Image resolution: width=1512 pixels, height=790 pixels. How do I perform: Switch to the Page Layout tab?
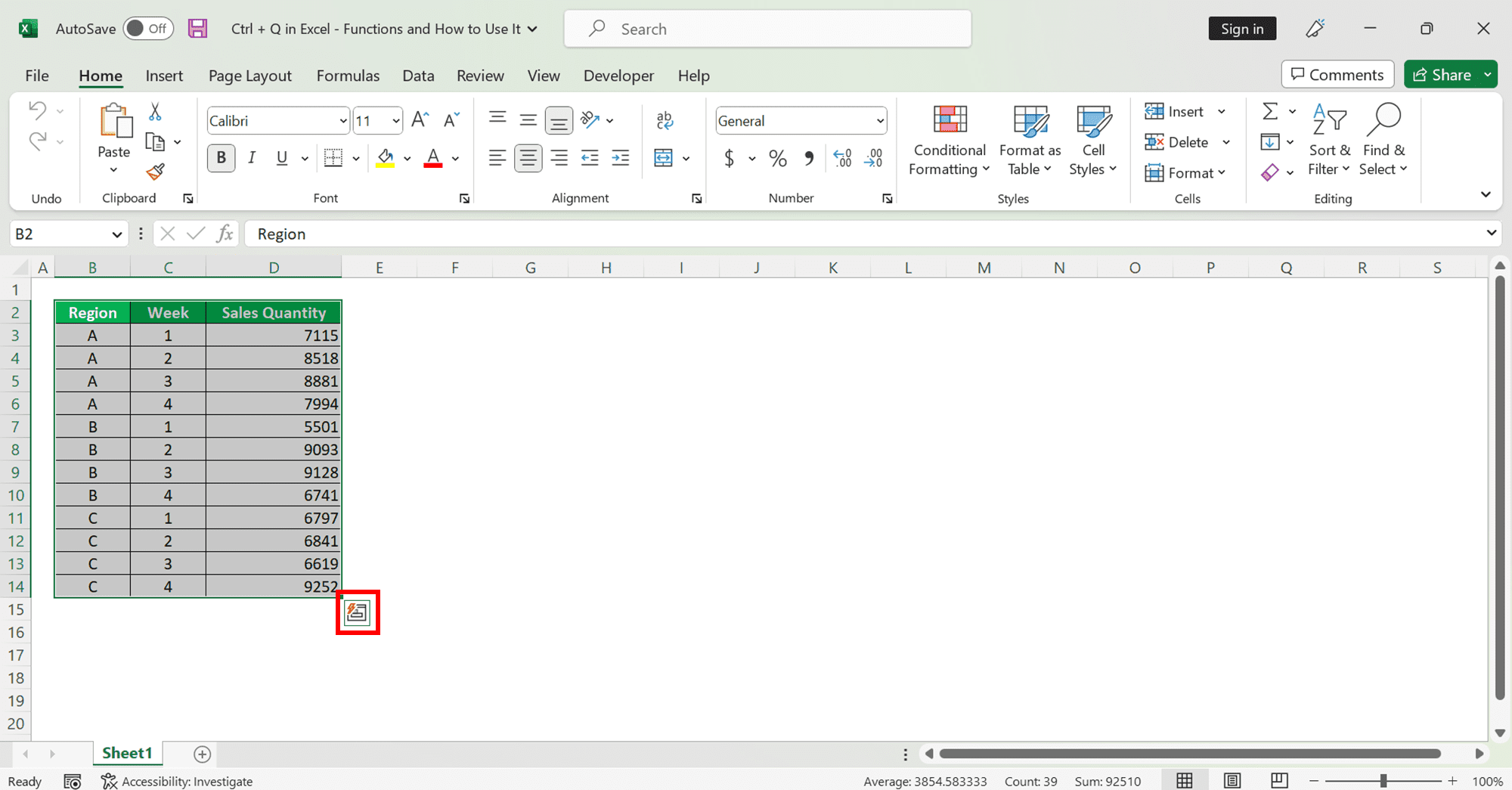point(249,76)
